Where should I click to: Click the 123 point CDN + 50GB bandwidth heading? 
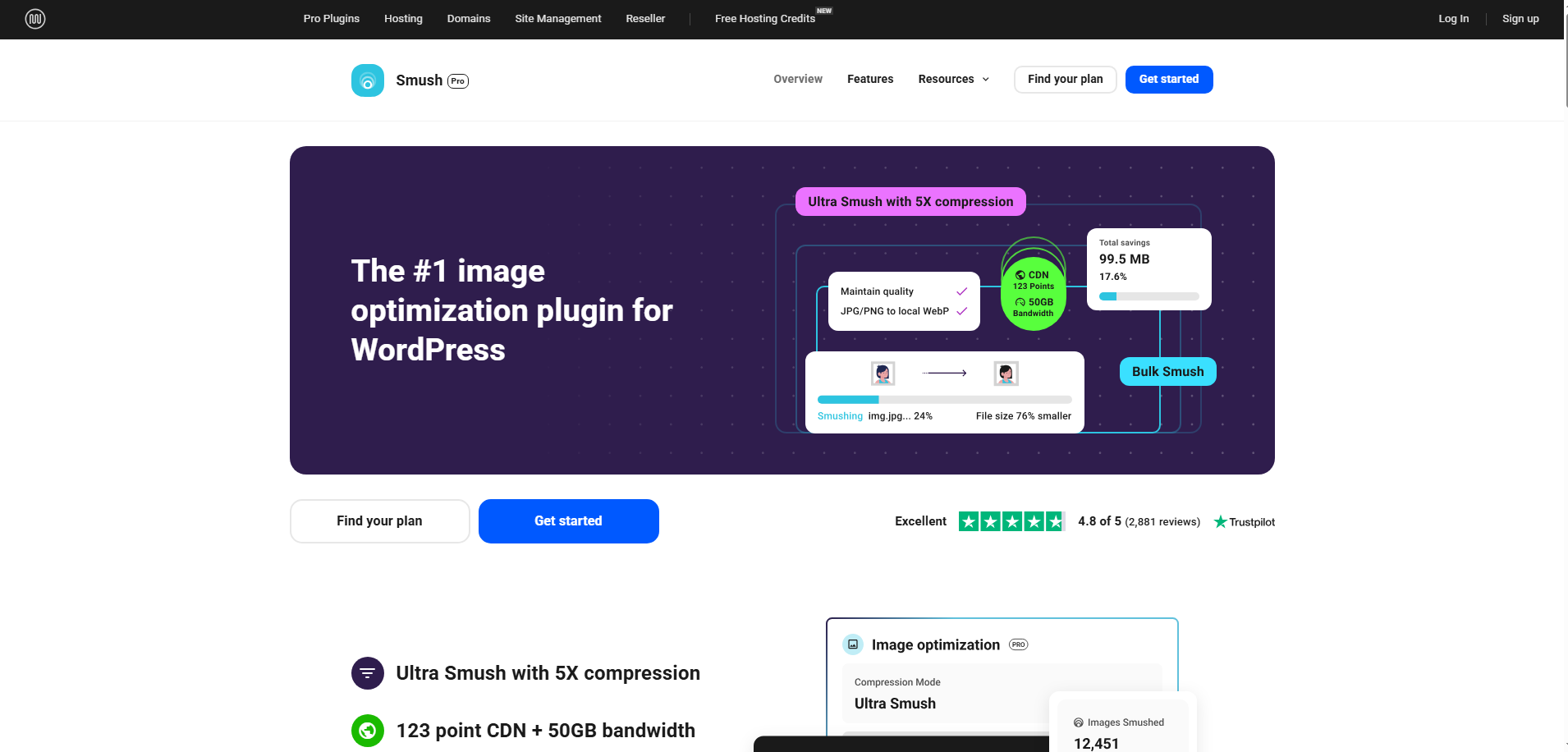pyautogui.click(x=546, y=731)
